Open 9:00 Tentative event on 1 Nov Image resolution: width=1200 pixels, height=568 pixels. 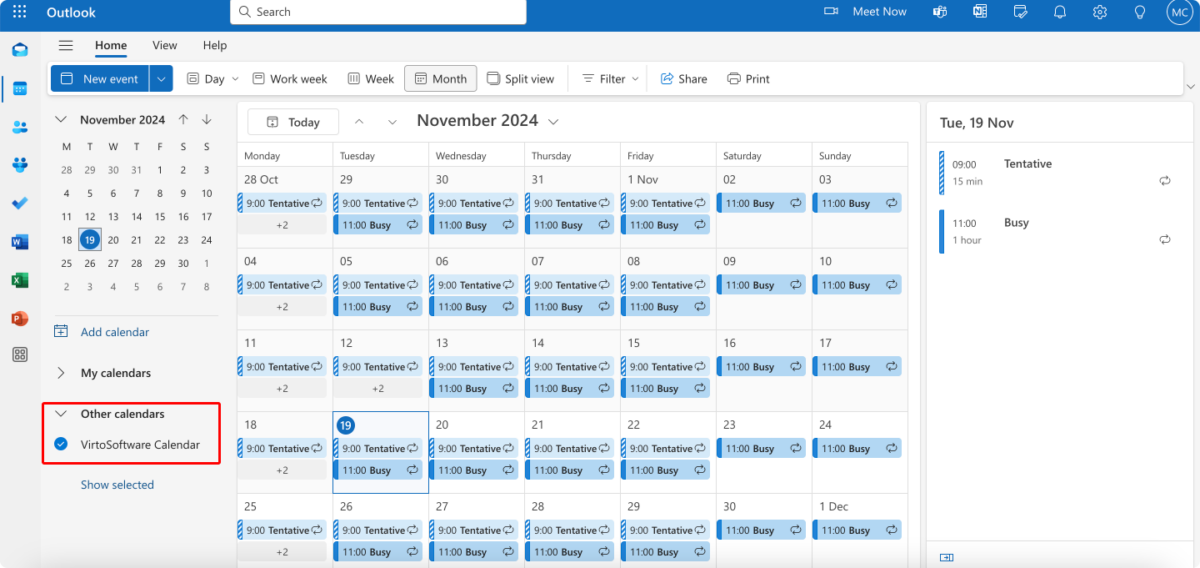pos(667,203)
